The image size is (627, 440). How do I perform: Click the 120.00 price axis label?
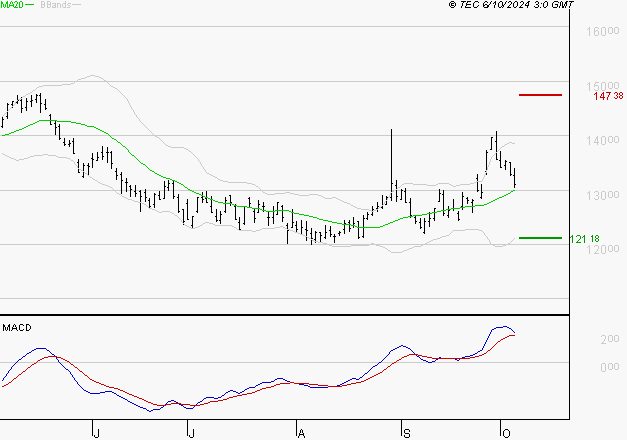click(603, 249)
